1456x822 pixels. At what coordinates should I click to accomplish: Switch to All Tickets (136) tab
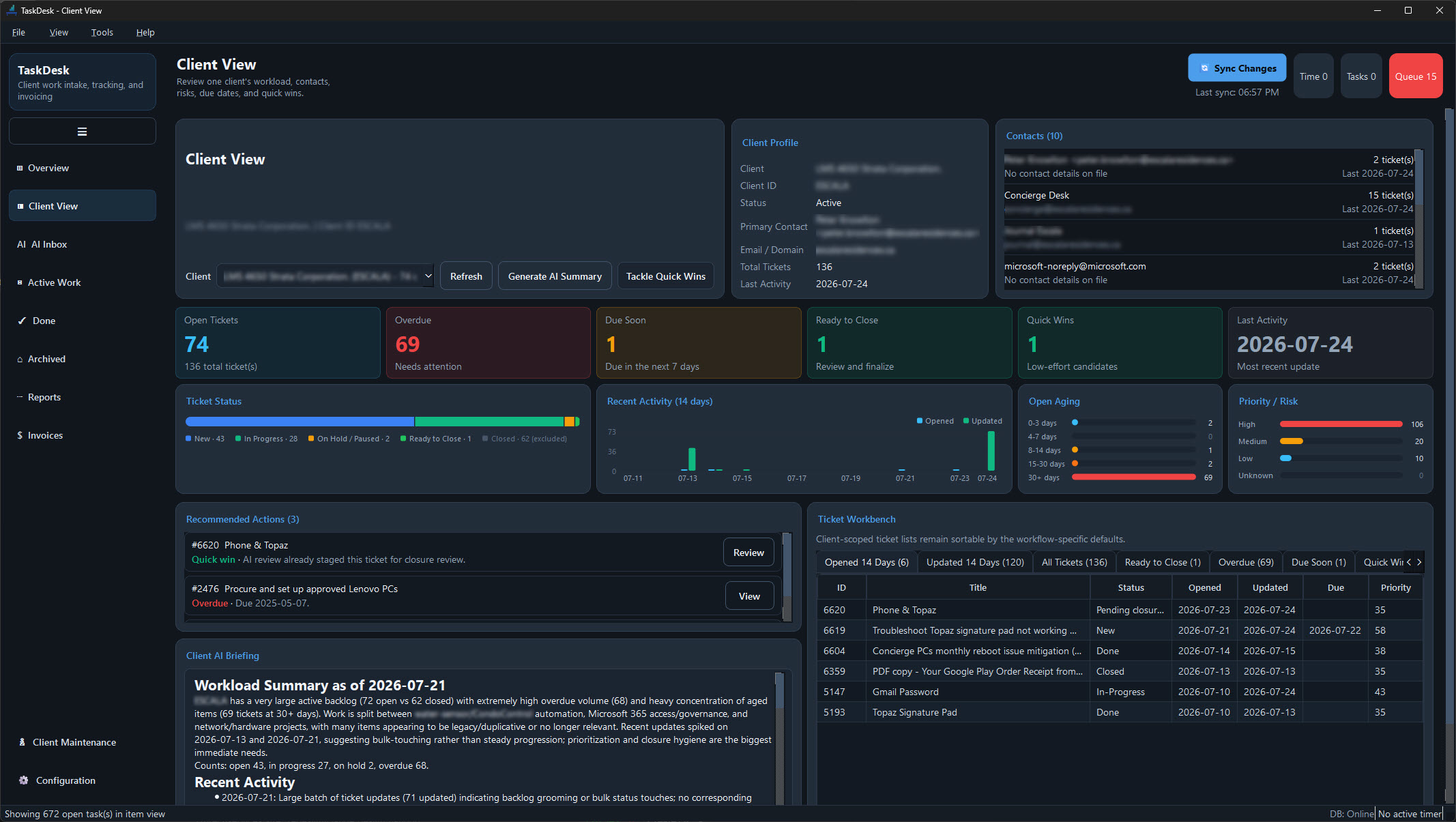click(1075, 563)
